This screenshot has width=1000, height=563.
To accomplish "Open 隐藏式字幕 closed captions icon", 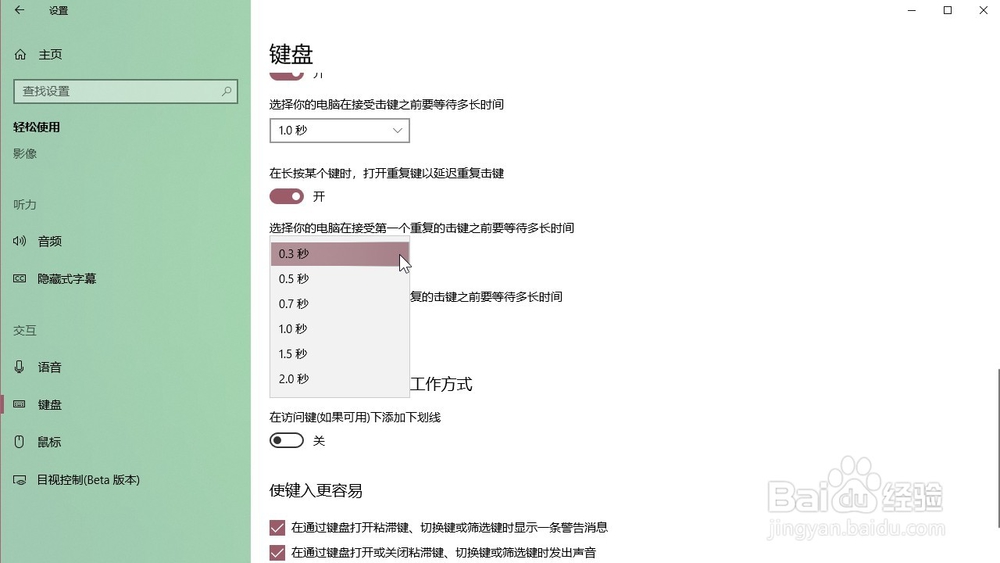I will click(19, 279).
